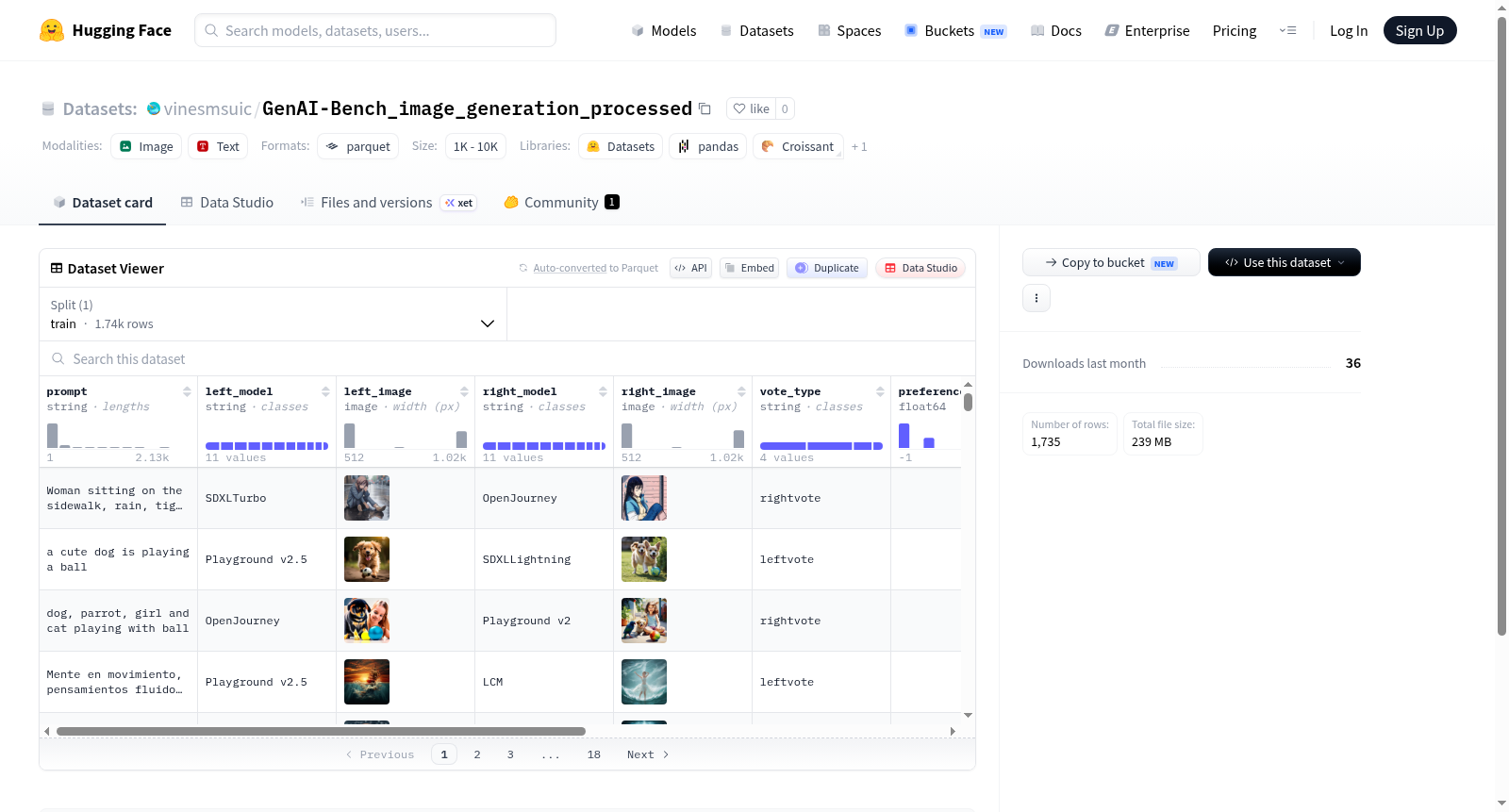This screenshot has height=812, width=1509.
Task: Expand the +1 libraries indicator
Action: (x=858, y=146)
